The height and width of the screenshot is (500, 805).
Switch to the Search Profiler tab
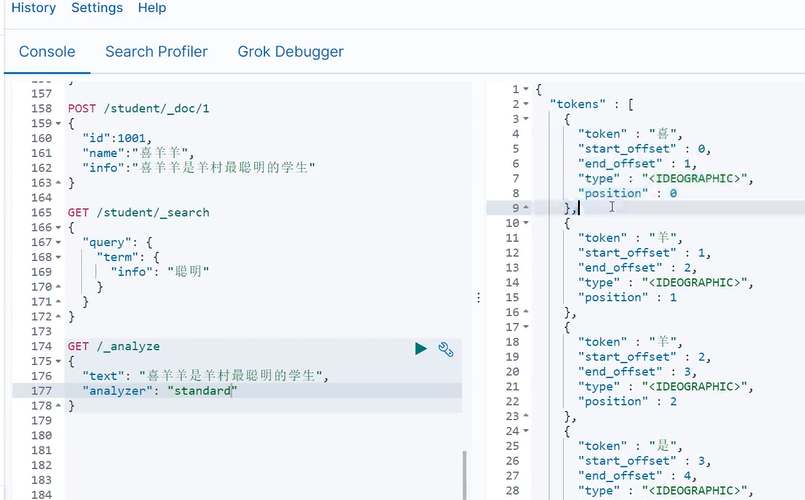(156, 51)
